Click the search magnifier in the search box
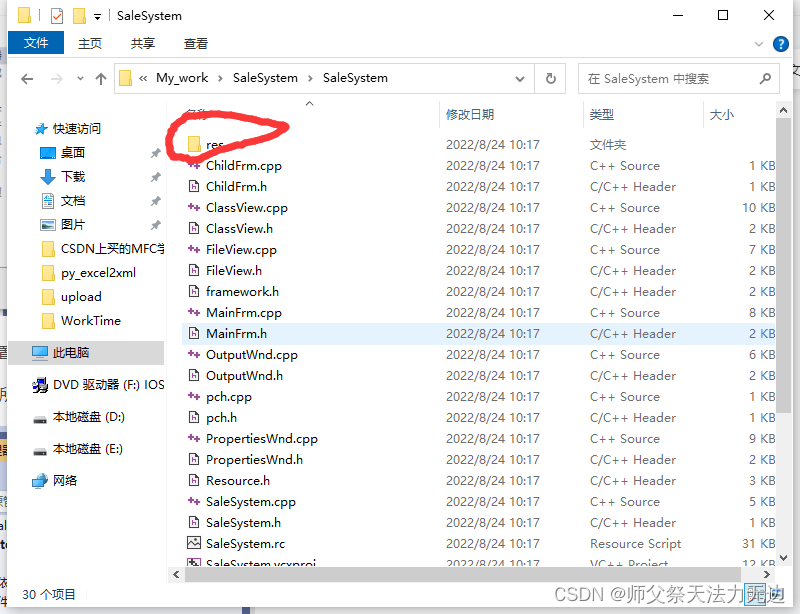Viewport: 800px width, 614px height. point(765,78)
